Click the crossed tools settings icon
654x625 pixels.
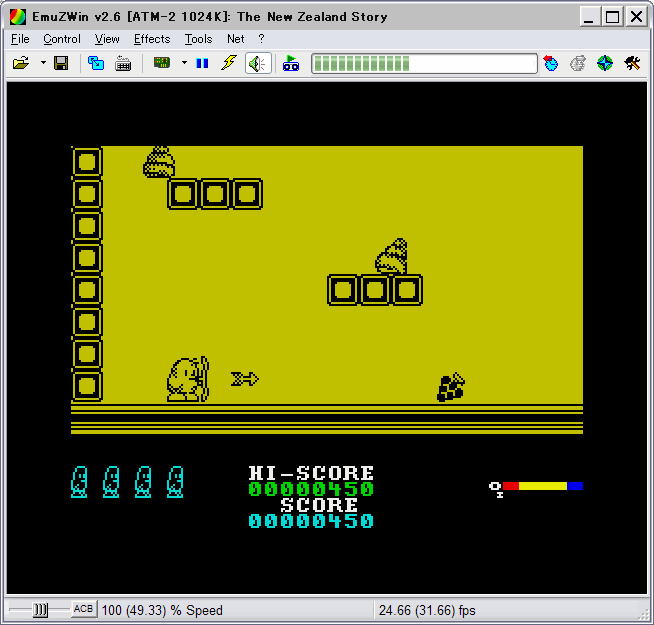coord(632,63)
